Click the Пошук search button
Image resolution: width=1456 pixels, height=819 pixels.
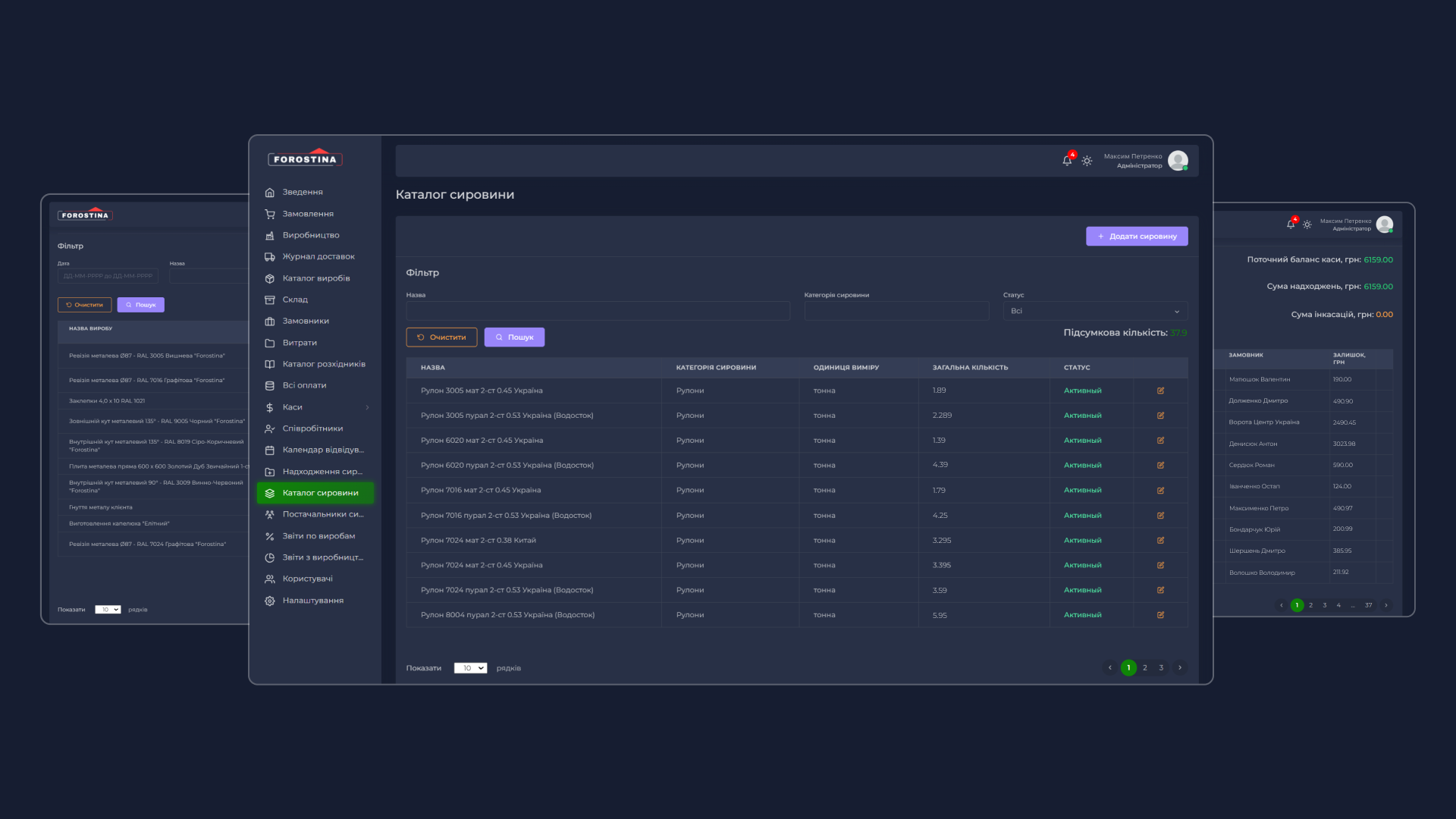[x=514, y=337]
